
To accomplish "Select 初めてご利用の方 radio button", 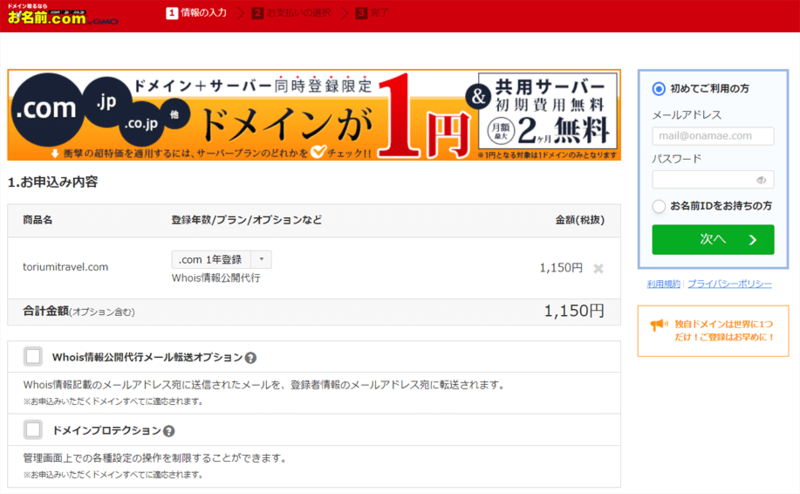I will [659, 89].
